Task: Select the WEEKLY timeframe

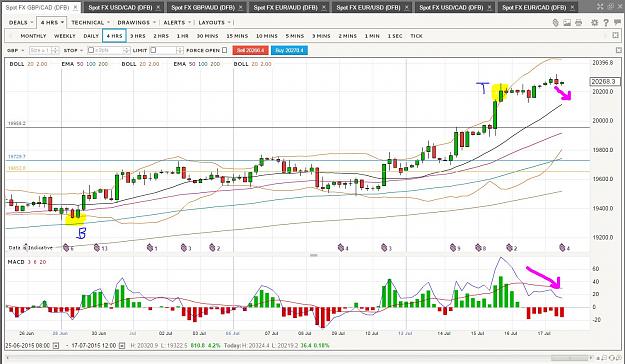Action: pyautogui.click(x=65, y=36)
